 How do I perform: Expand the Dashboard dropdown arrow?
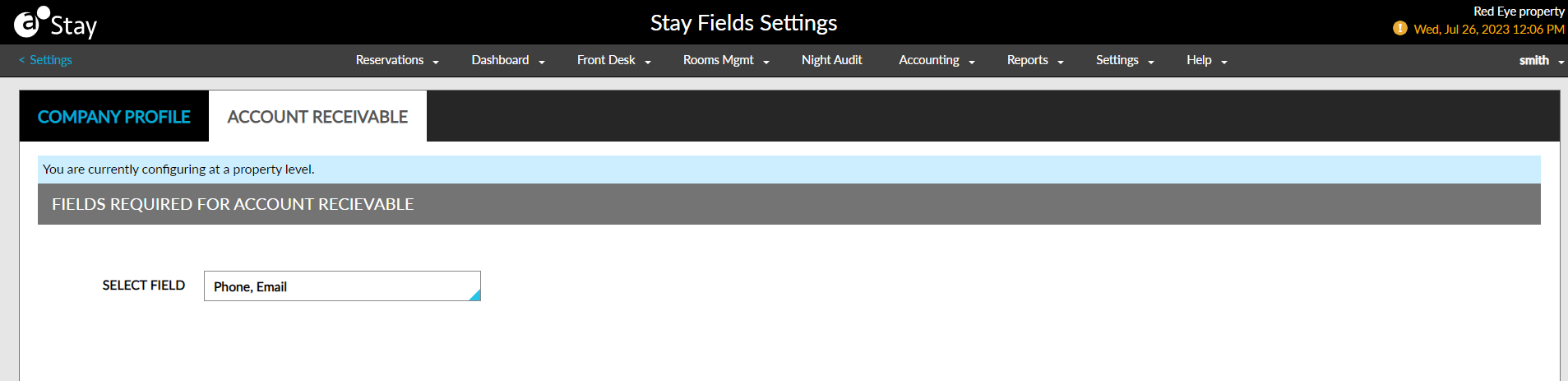pyautogui.click(x=542, y=62)
